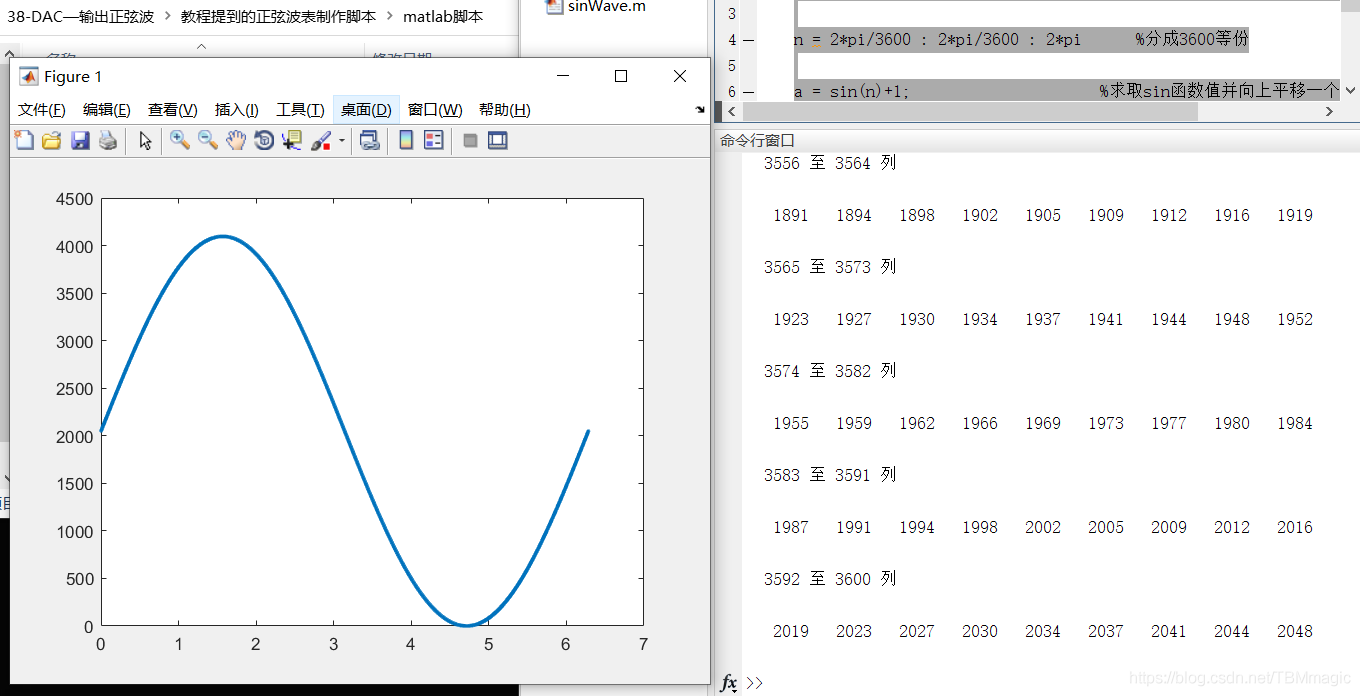This screenshot has width=1360, height=696.
Task: Click the Link Plot toolbar icon
Action: 370,141
